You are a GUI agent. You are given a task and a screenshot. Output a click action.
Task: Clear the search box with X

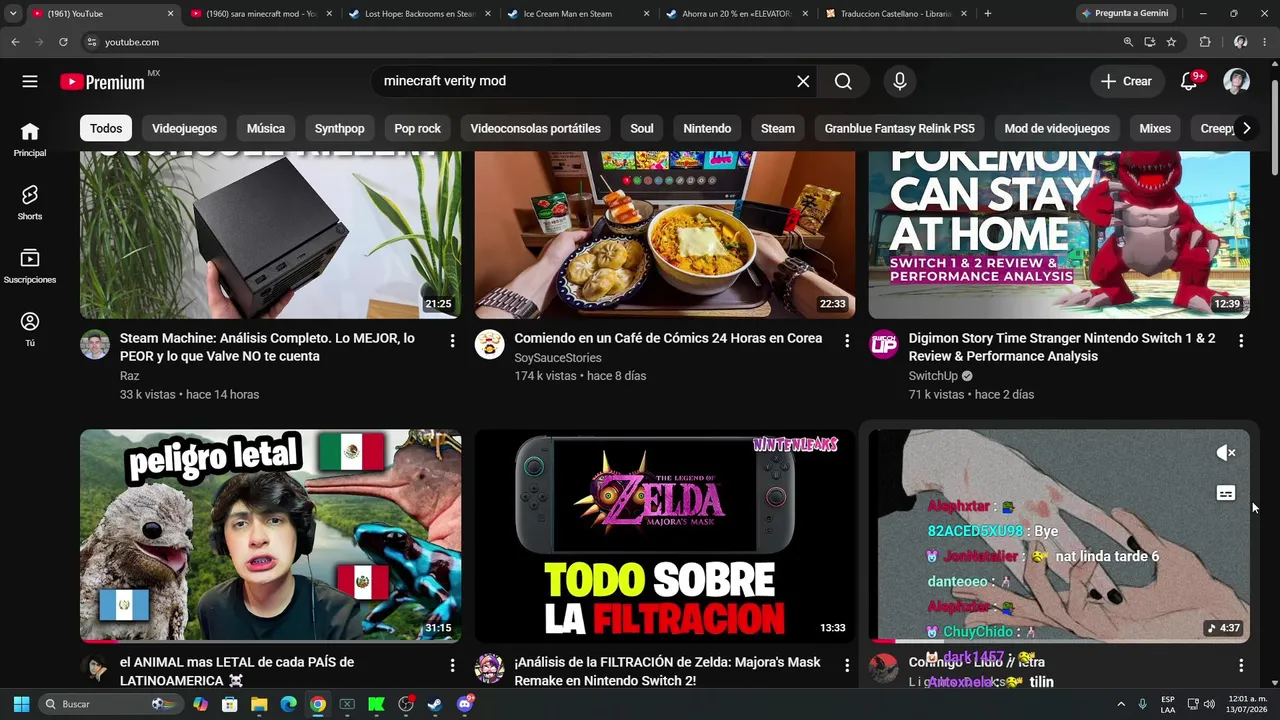(x=803, y=81)
